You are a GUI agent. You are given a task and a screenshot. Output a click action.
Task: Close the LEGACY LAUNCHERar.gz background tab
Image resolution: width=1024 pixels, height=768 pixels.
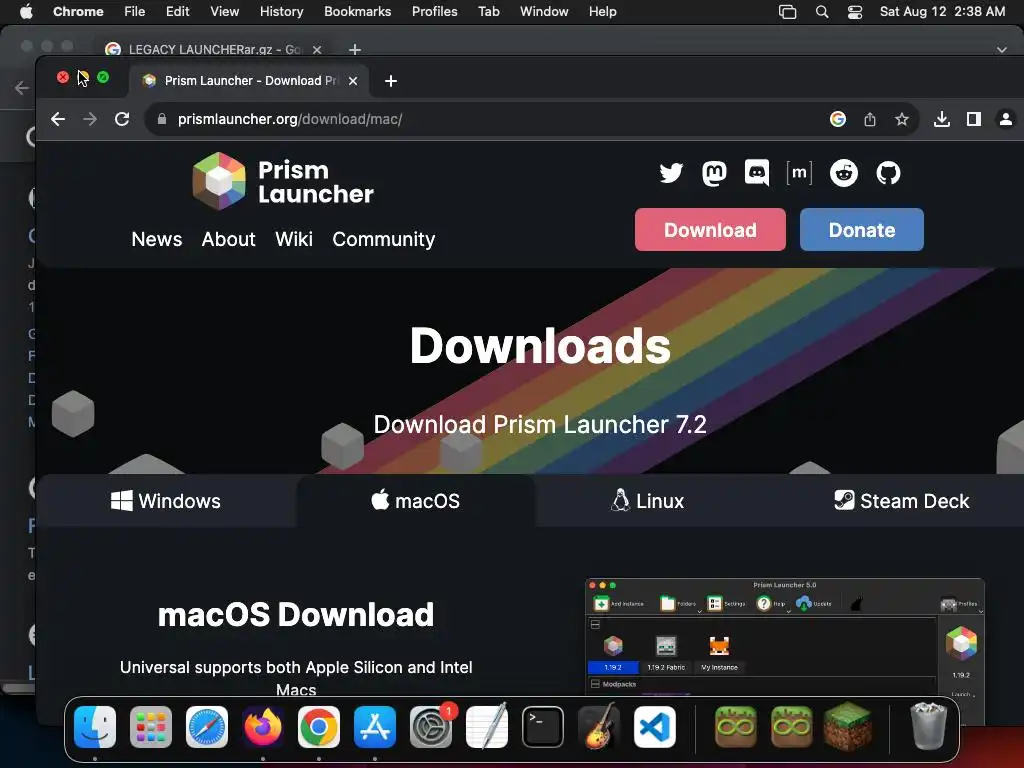click(x=317, y=50)
